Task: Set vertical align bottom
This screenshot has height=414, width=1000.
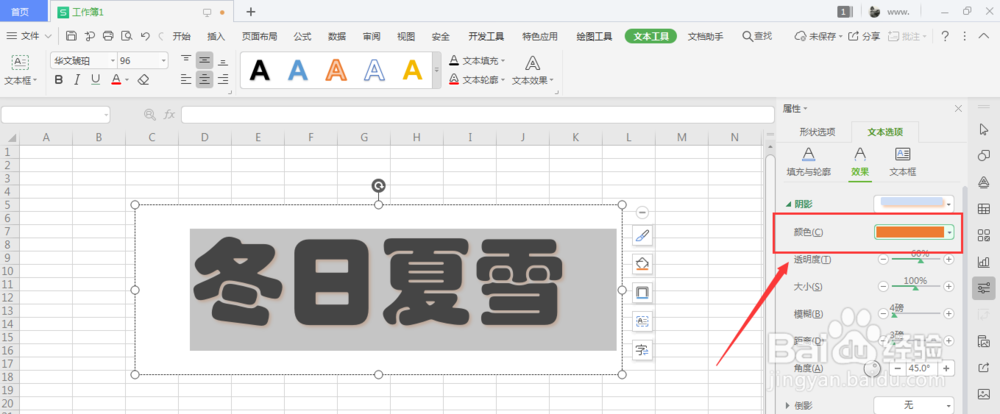Action: [223, 61]
